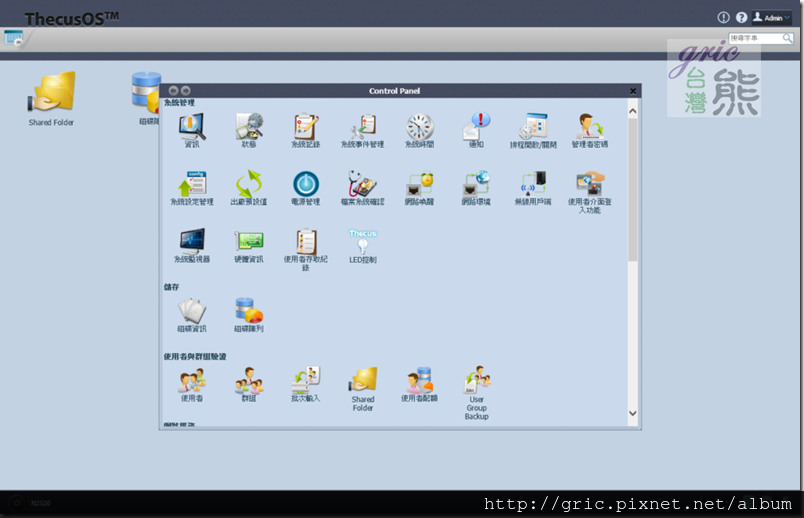The height and width of the screenshot is (518, 804).
Task: Open 網路環境 networking icon
Action: tap(476, 188)
